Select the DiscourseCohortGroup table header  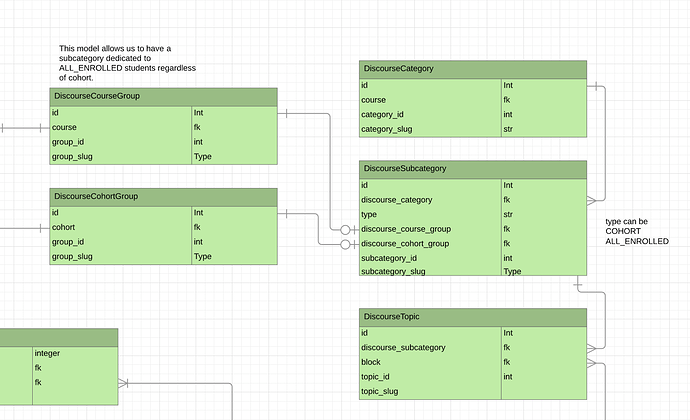[163, 197]
